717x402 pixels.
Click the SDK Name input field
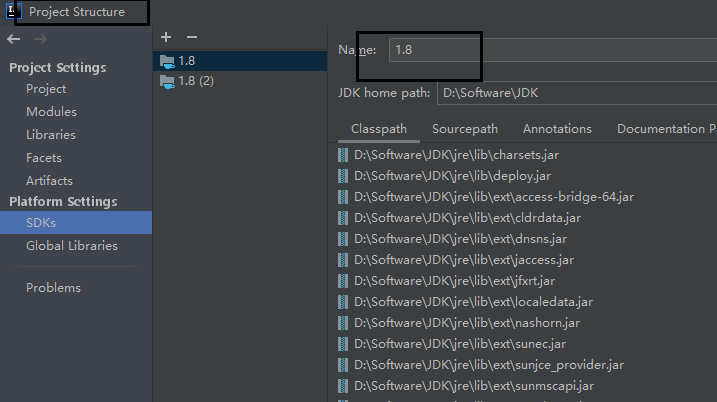[553, 50]
